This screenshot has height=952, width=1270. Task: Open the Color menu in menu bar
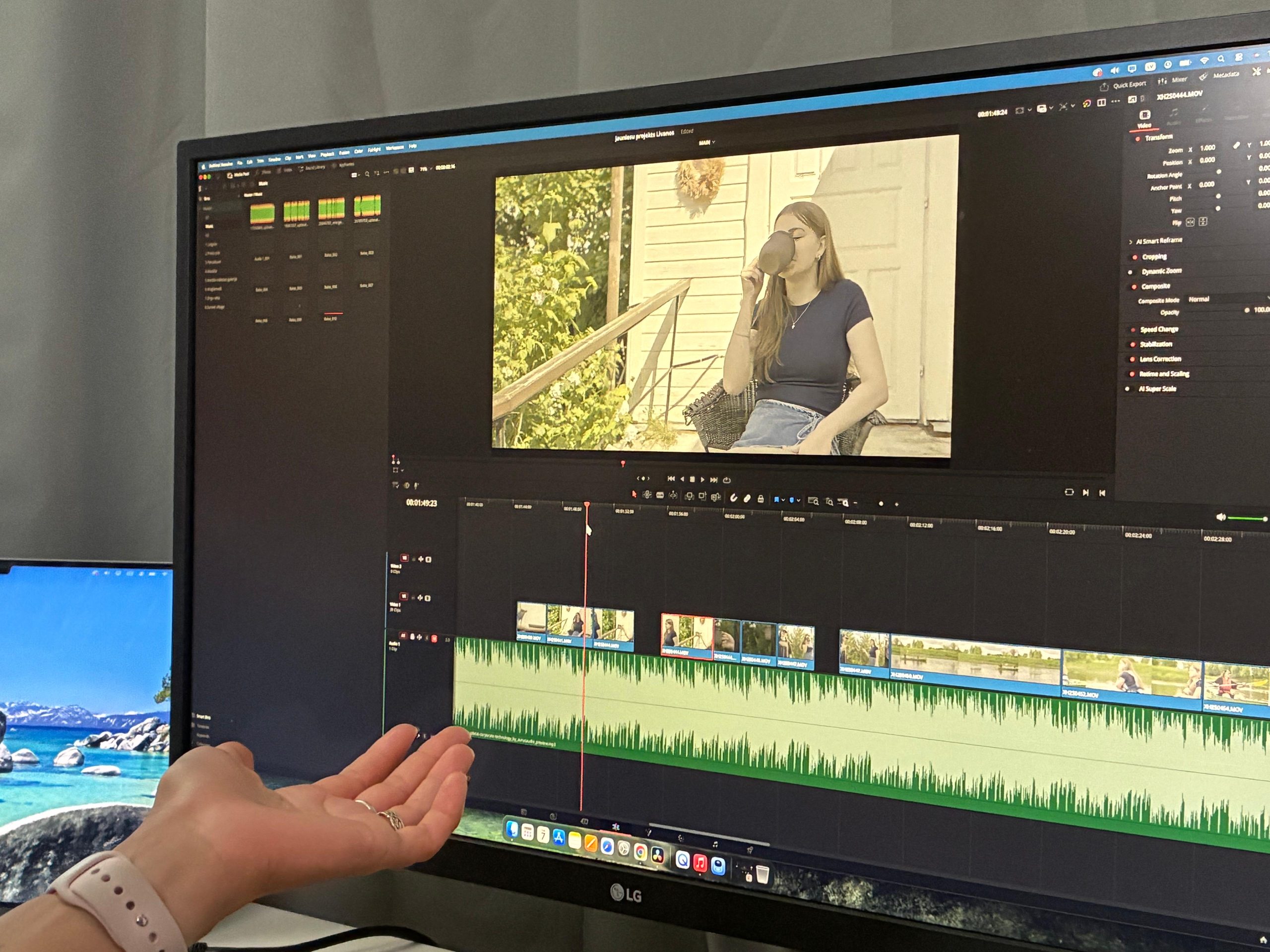pyautogui.click(x=359, y=152)
